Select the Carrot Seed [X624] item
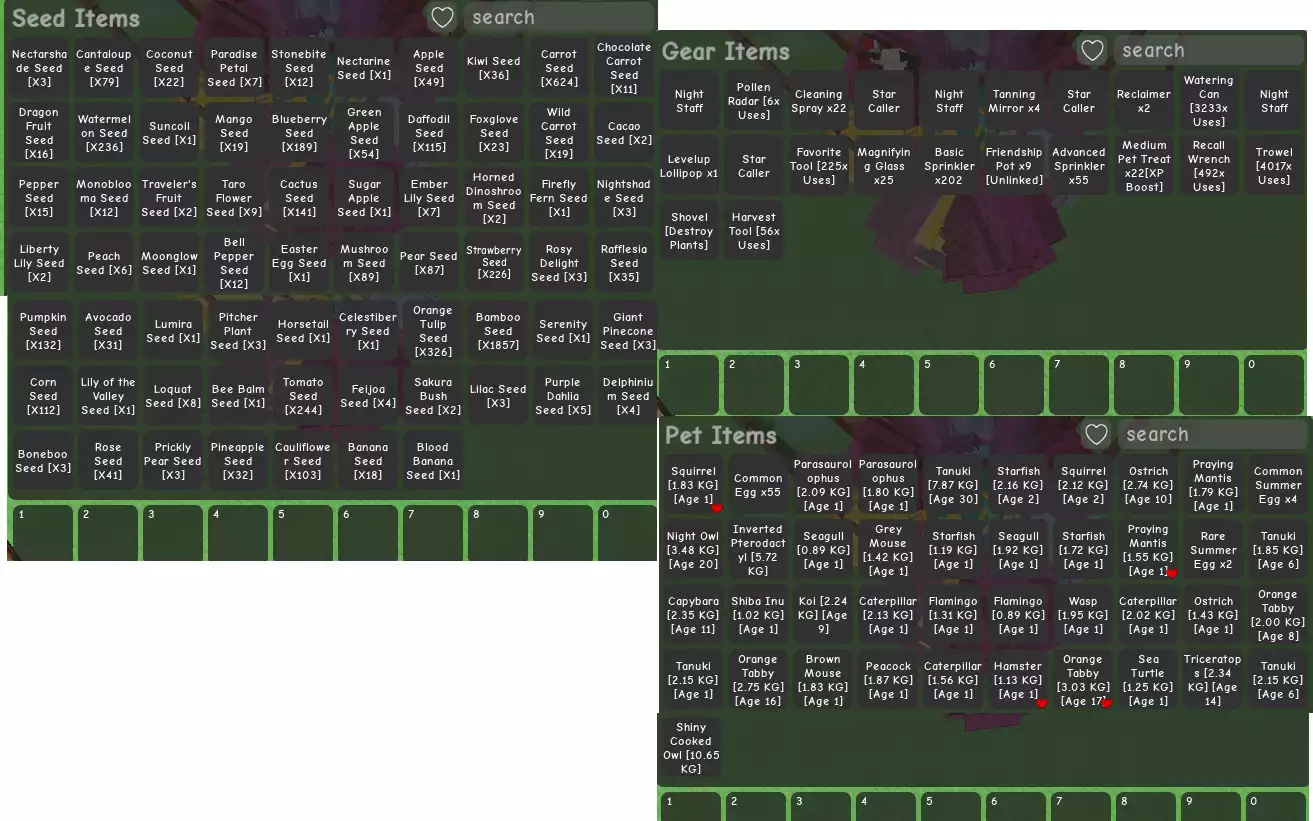Screen dimensions: 1313x821 (x=559, y=69)
